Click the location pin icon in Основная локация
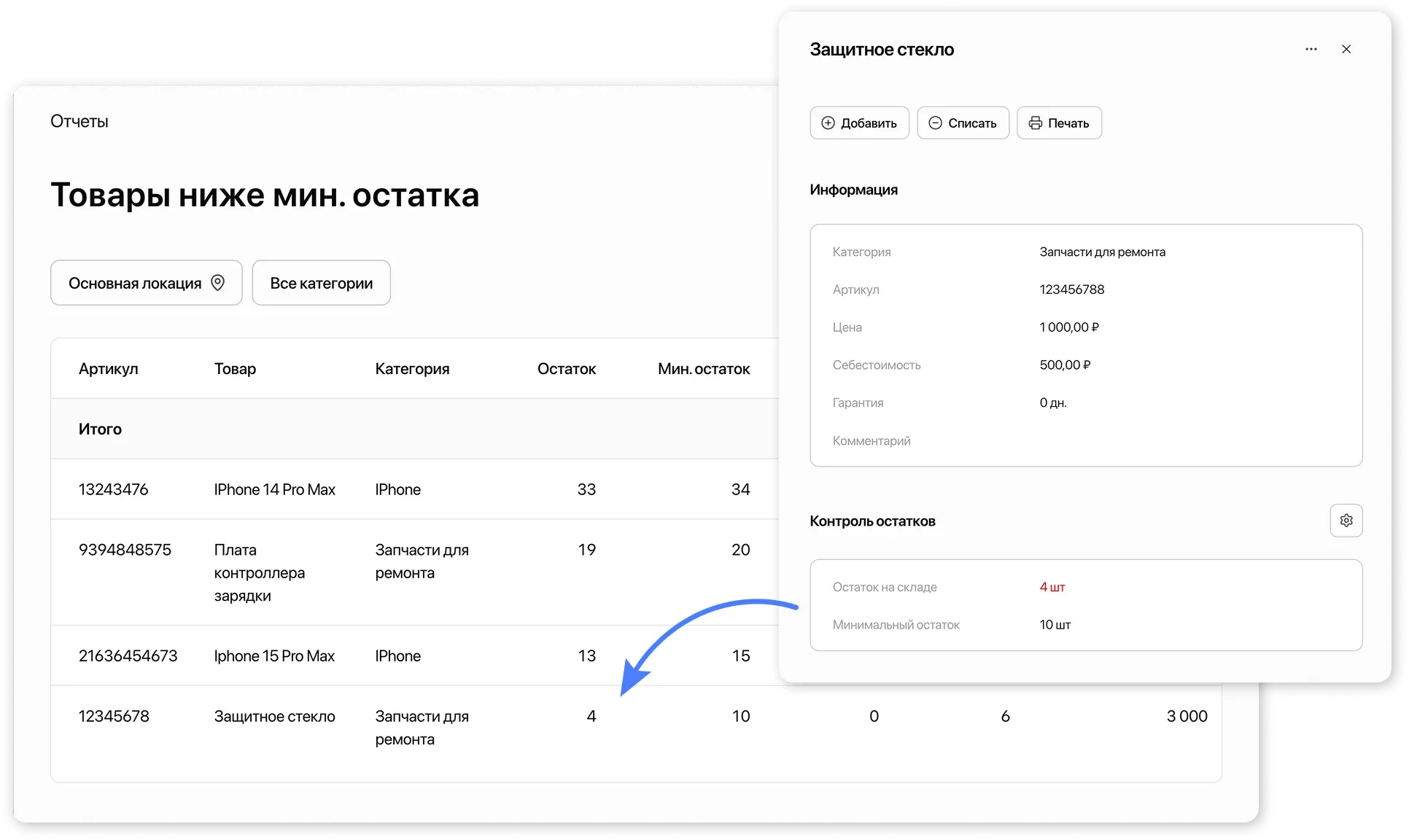The height and width of the screenshot is (840, 1409). coord(217,282)
